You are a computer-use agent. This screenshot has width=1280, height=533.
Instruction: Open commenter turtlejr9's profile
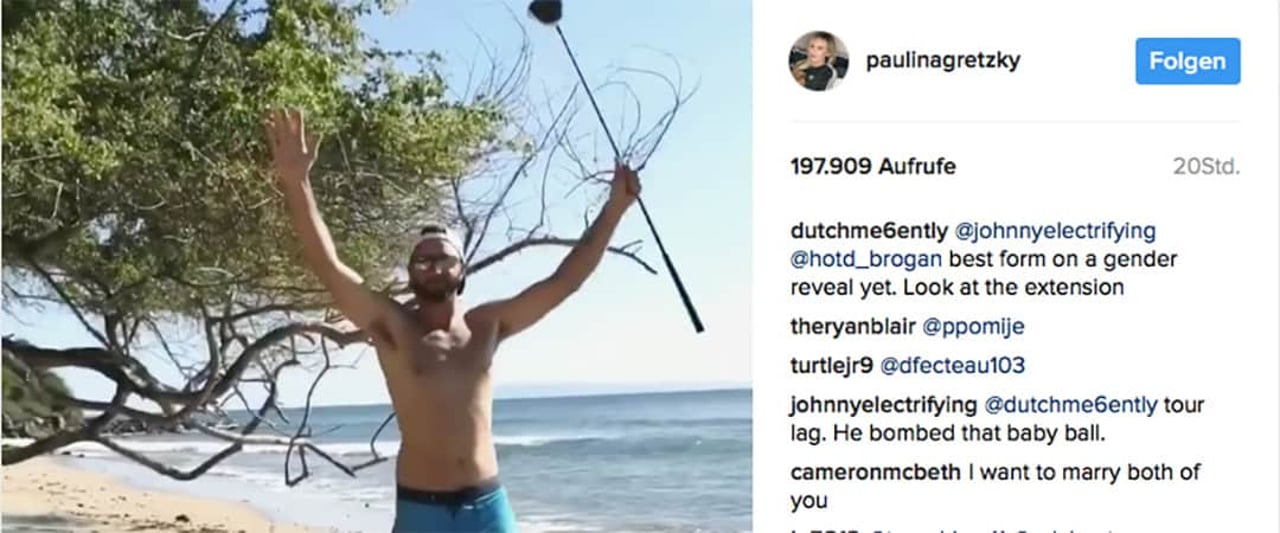[x=832, y=366]
